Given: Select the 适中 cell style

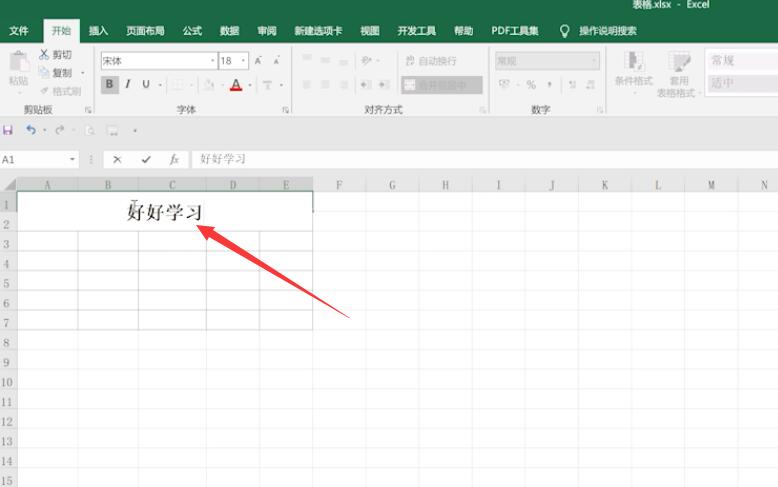Looking at the screenshot, I should click(742, 83).
